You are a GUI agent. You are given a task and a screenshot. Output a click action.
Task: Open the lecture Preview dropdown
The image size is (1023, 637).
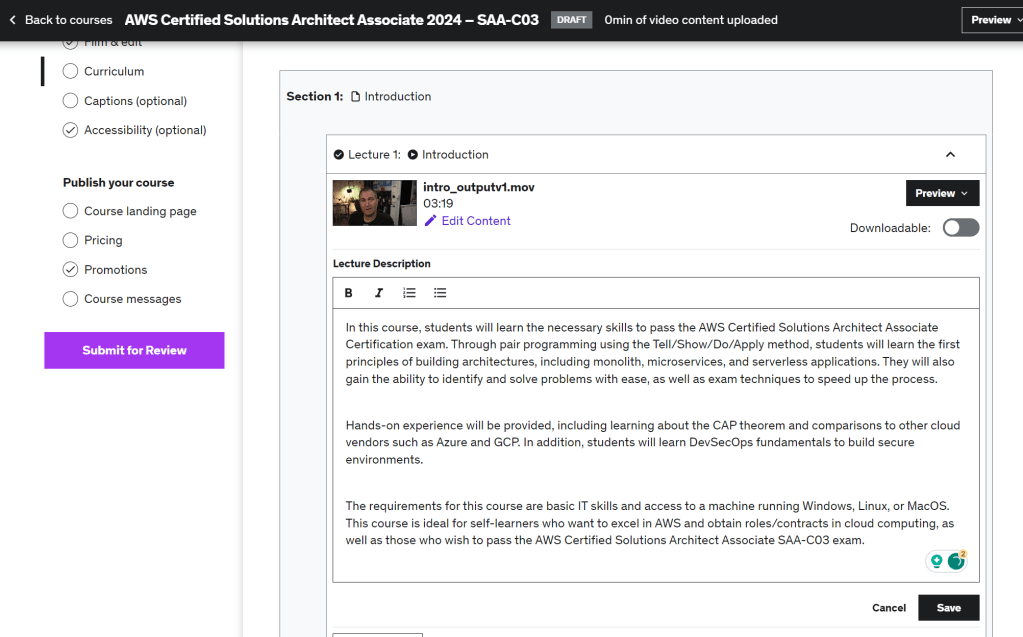pos(942,193)
